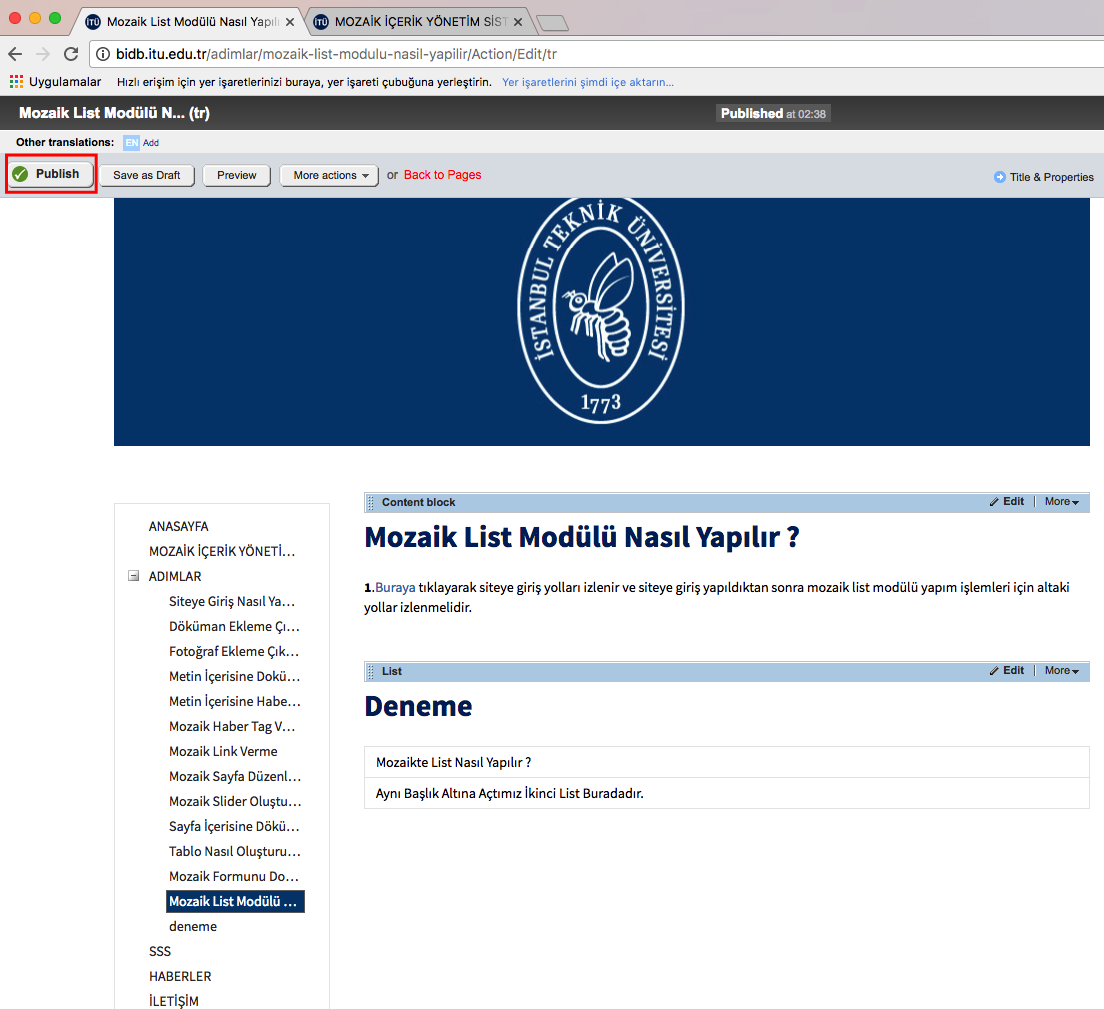Image resolution: width=1104 pixels, height=1009 pixels.
Task: Click heading 'Mozaik List Modülü Nasıl Yapılır ?'
Action: coord(582,537)
